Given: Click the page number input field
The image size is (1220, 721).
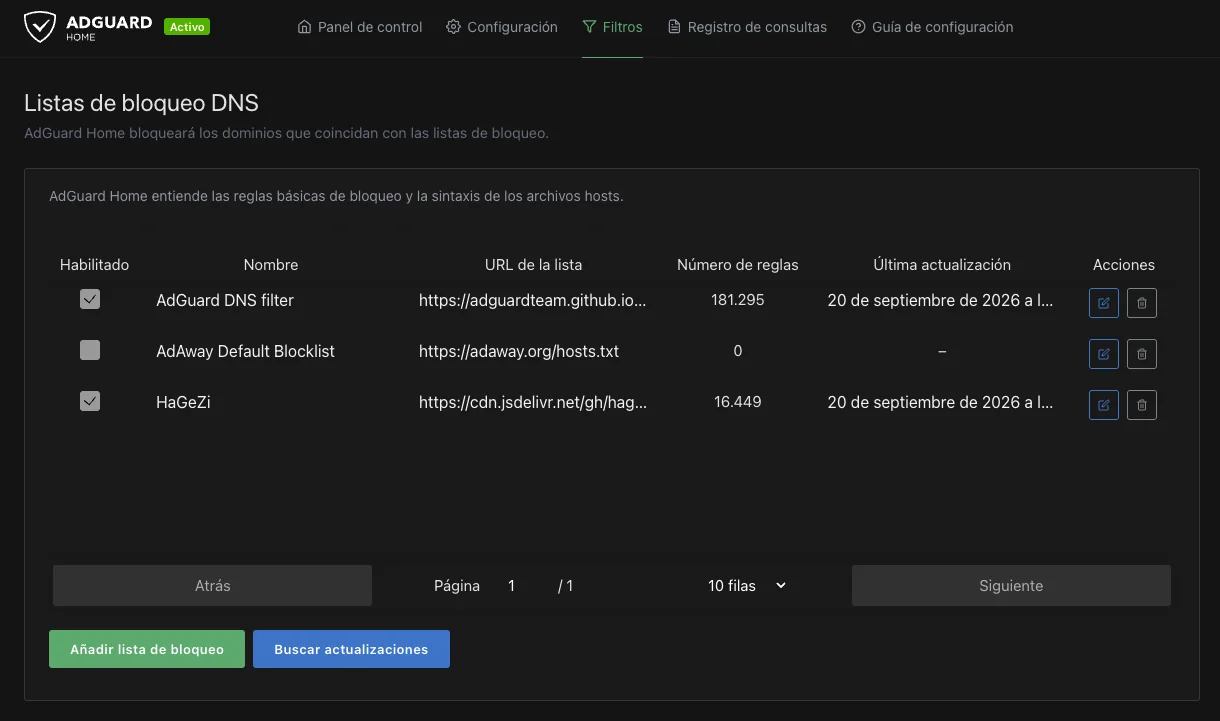Looking at the screenshot, I should [x=519, y=586].
